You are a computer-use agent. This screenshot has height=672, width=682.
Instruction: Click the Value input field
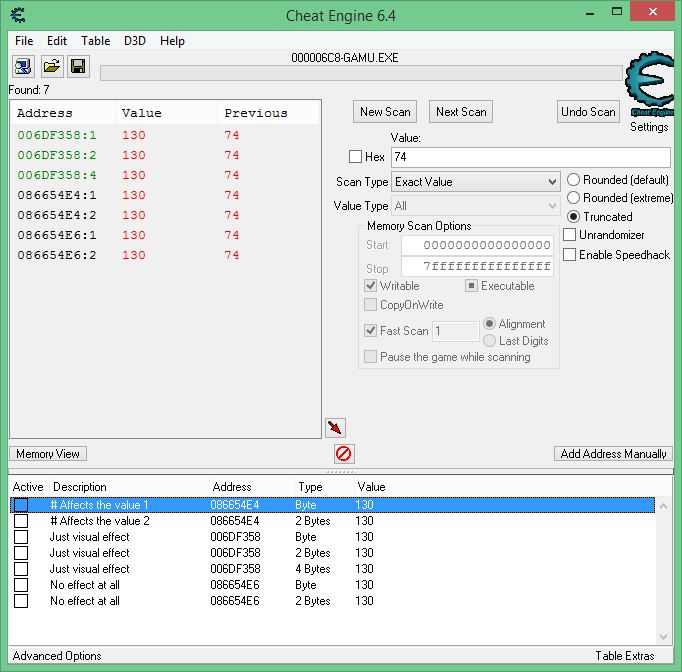530,158
